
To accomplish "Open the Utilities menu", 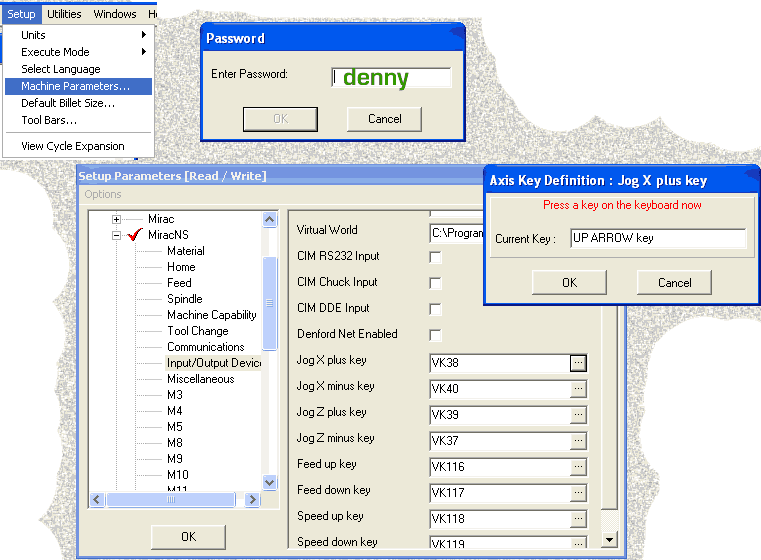I will tap(64, 14).
